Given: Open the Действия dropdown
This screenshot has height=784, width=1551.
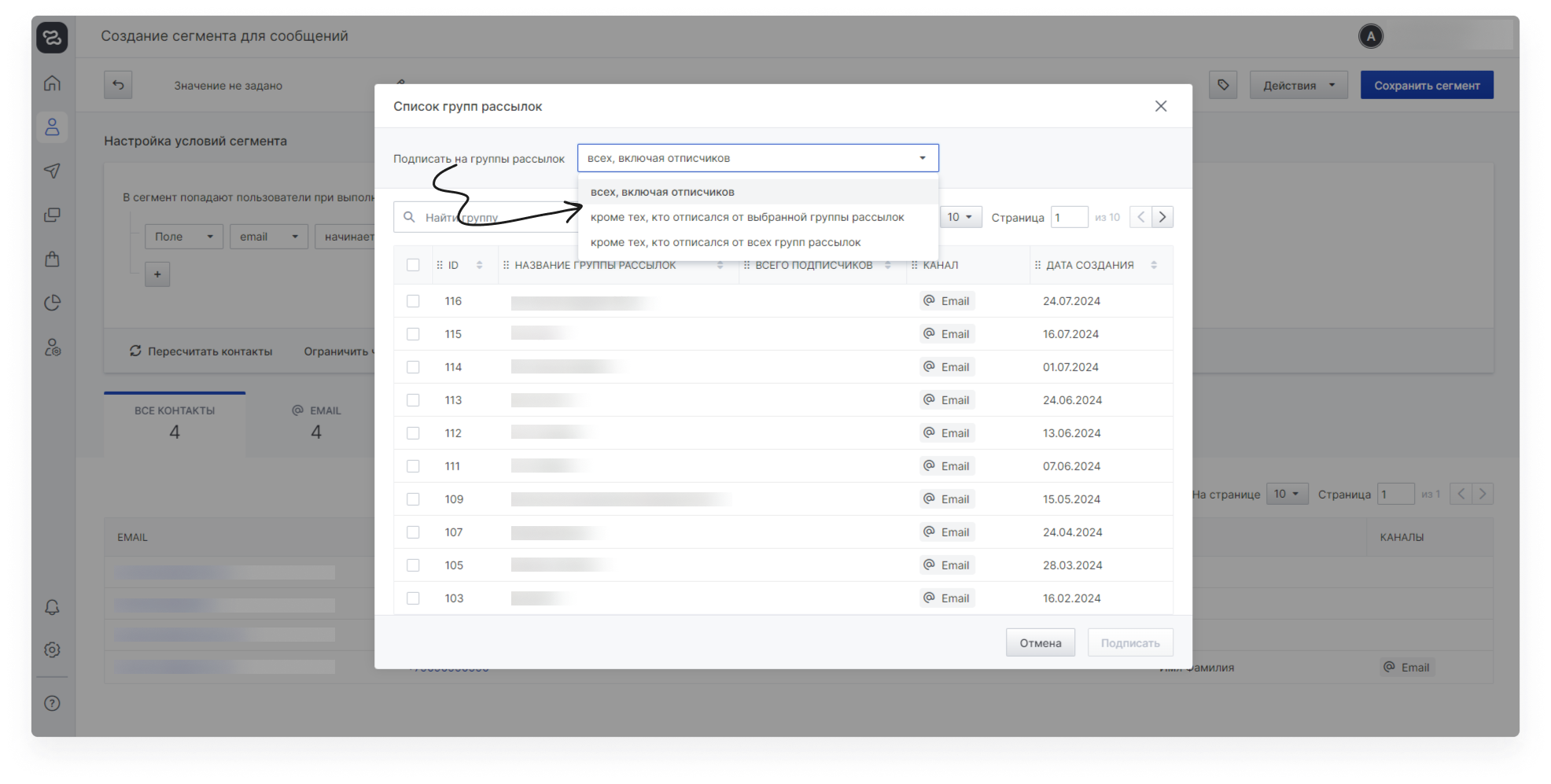Looking at the screenshot, I should point(1299,85).
